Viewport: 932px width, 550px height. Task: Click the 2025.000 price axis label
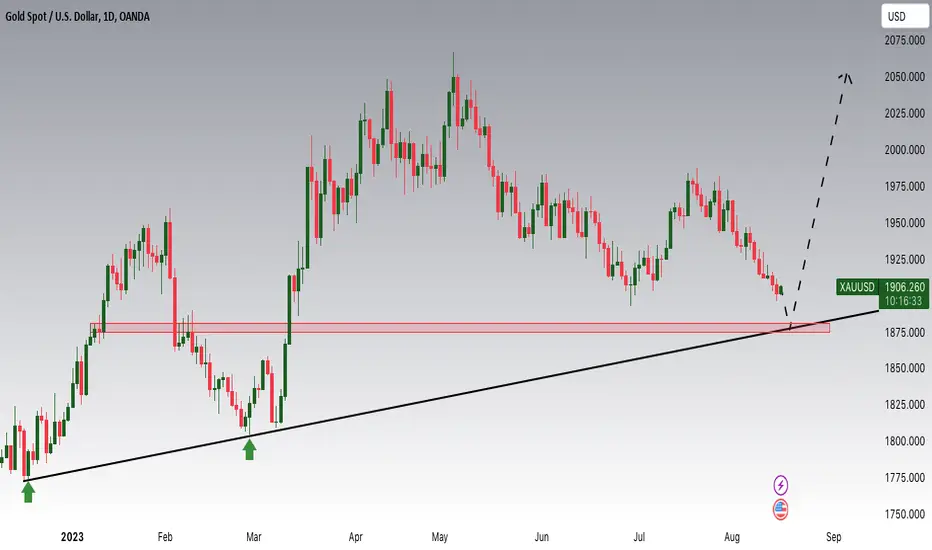click(x=905, y=113)
